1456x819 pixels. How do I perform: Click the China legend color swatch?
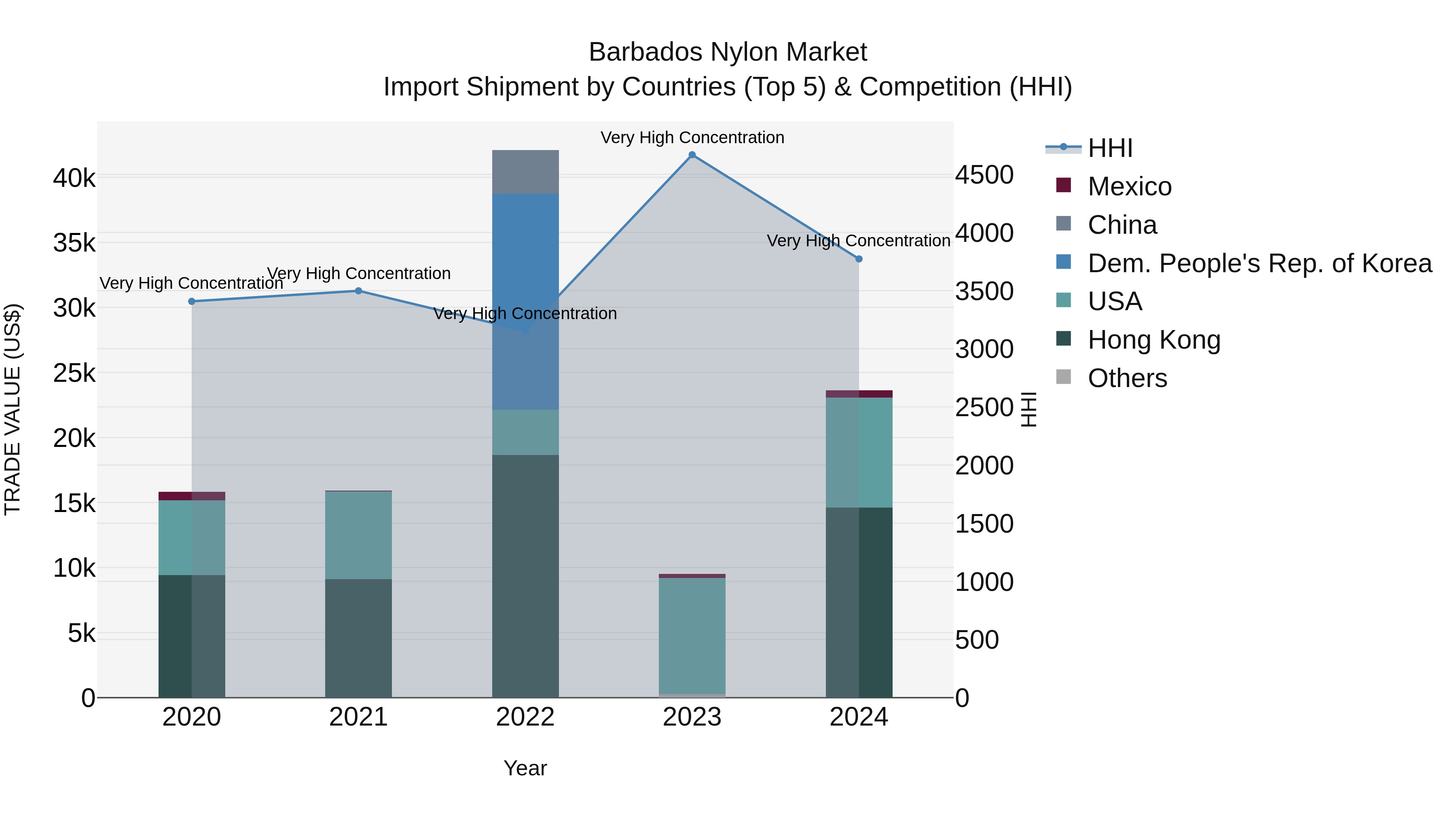1063,223
